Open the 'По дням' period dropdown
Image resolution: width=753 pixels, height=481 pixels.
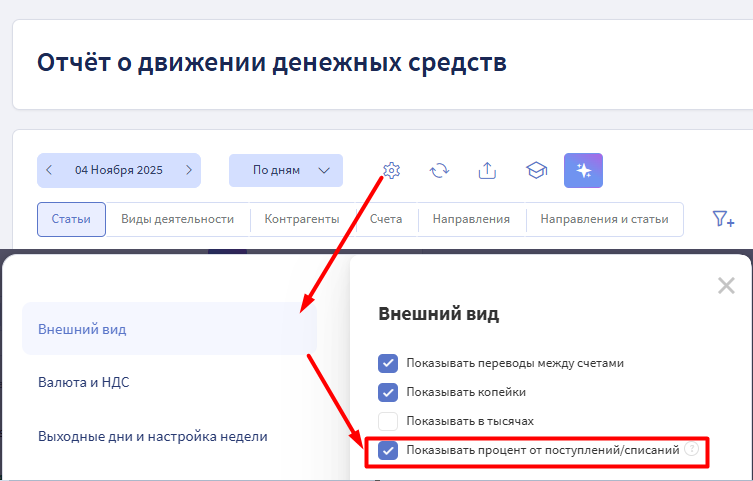click(x=286, y=170)
